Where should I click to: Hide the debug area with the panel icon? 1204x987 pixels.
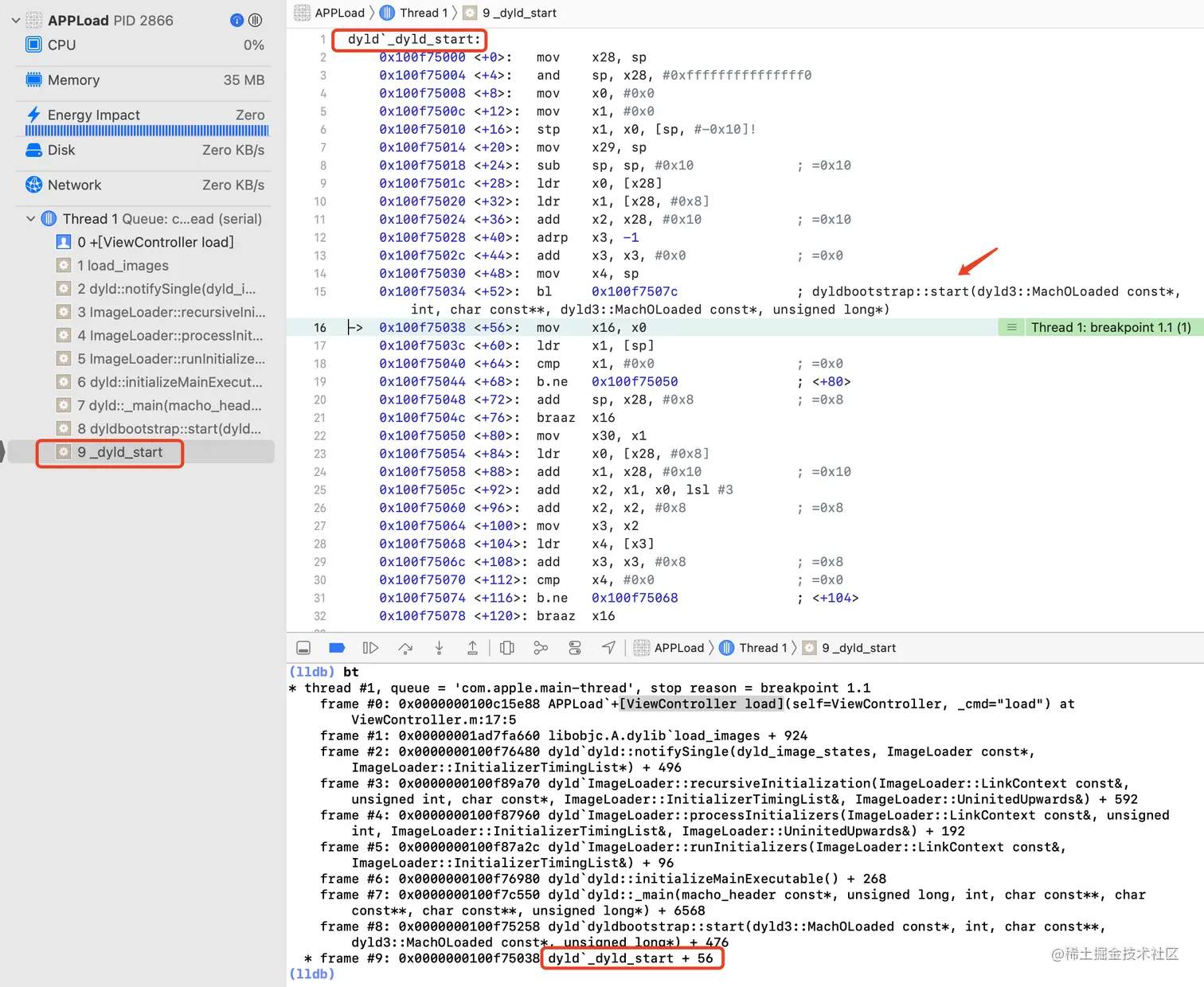303,648
